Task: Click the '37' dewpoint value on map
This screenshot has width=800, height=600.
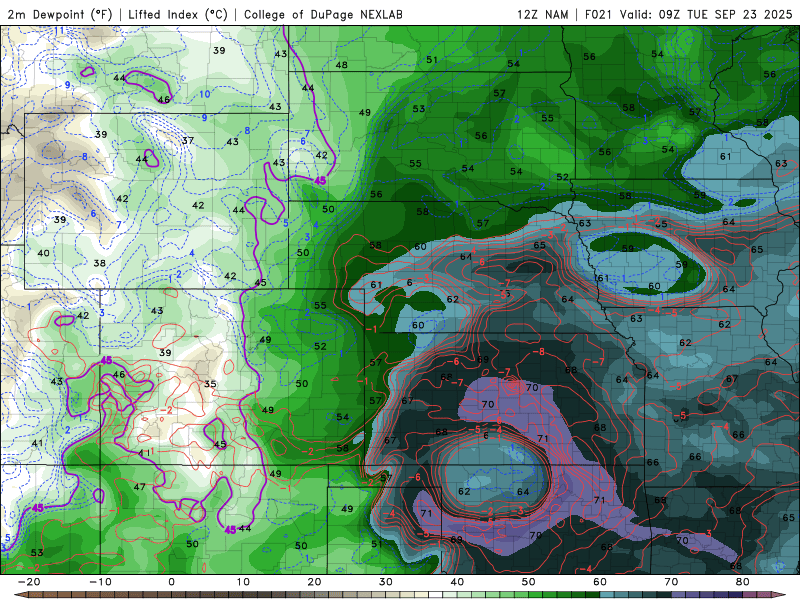Action: [188, 140]
